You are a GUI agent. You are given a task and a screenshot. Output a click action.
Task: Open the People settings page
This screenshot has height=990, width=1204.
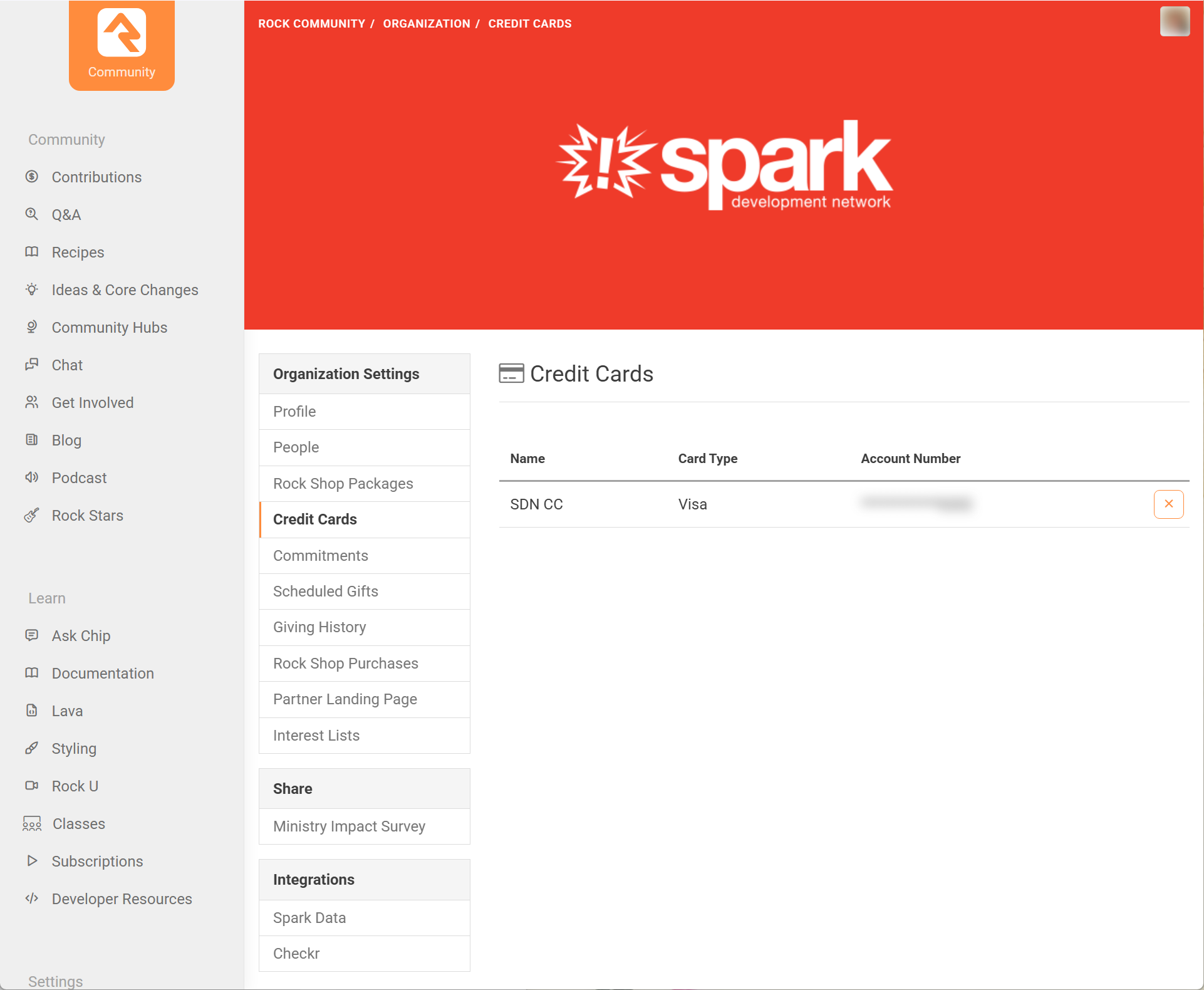point(365,447)
